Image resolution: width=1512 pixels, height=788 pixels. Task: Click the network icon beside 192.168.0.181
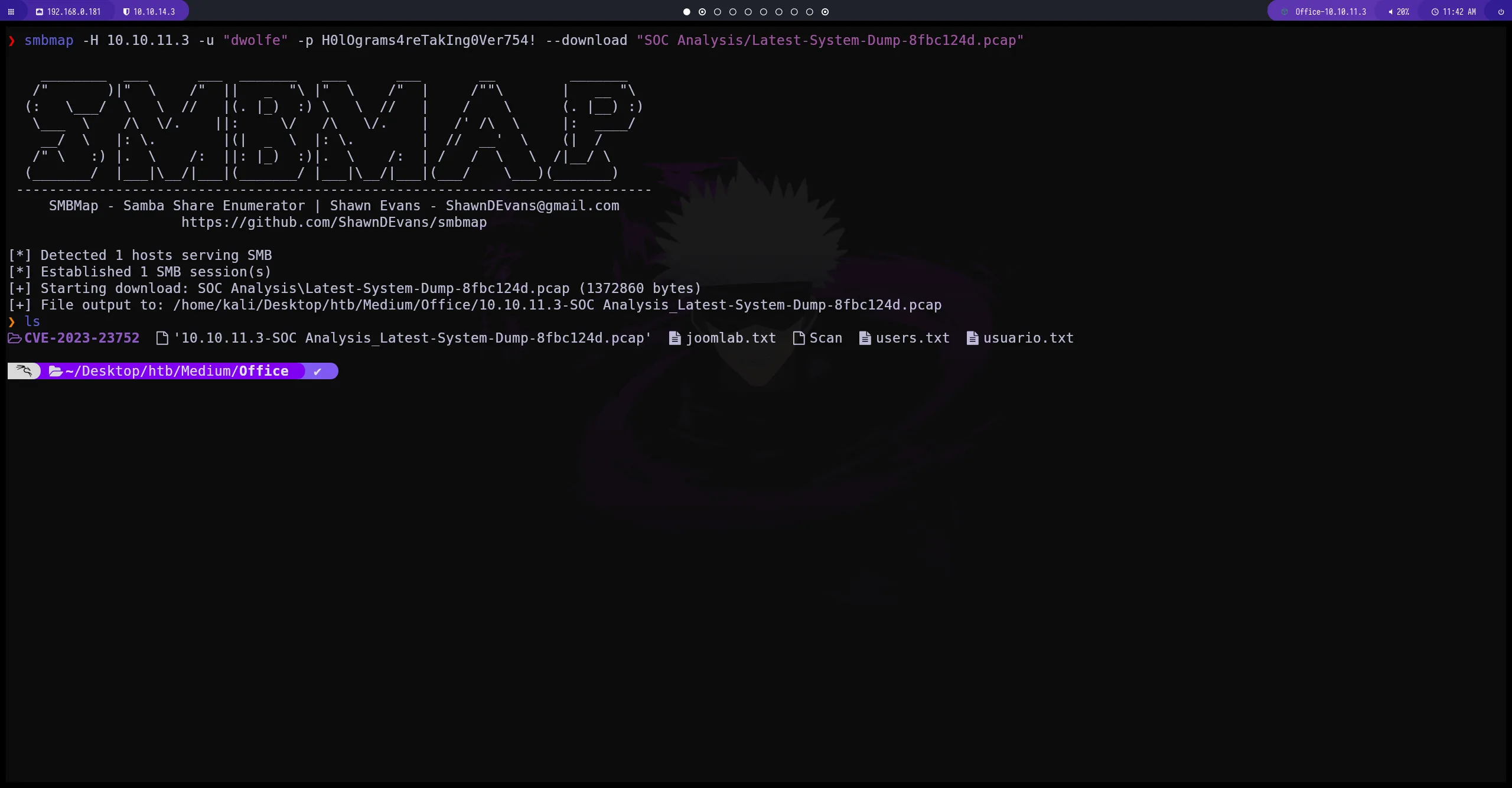pos(39,11)
